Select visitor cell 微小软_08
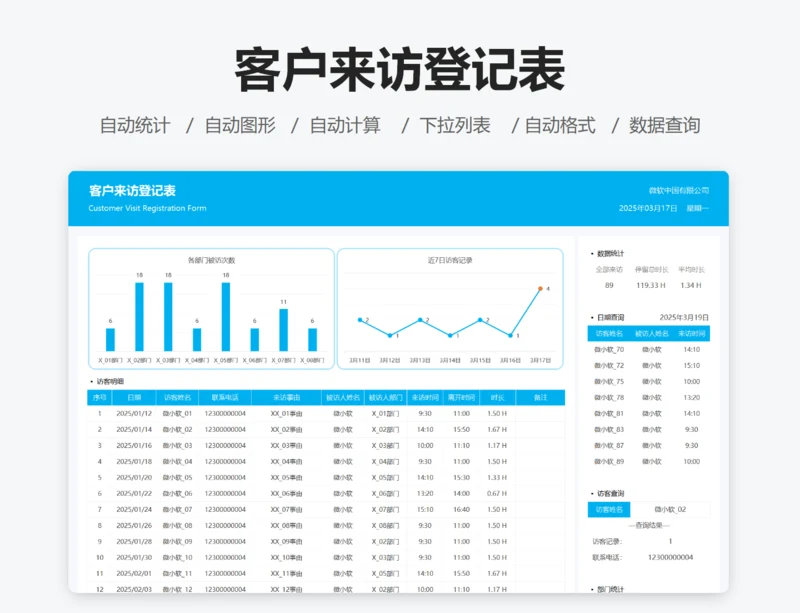800x613 pixels. [178, 526]
